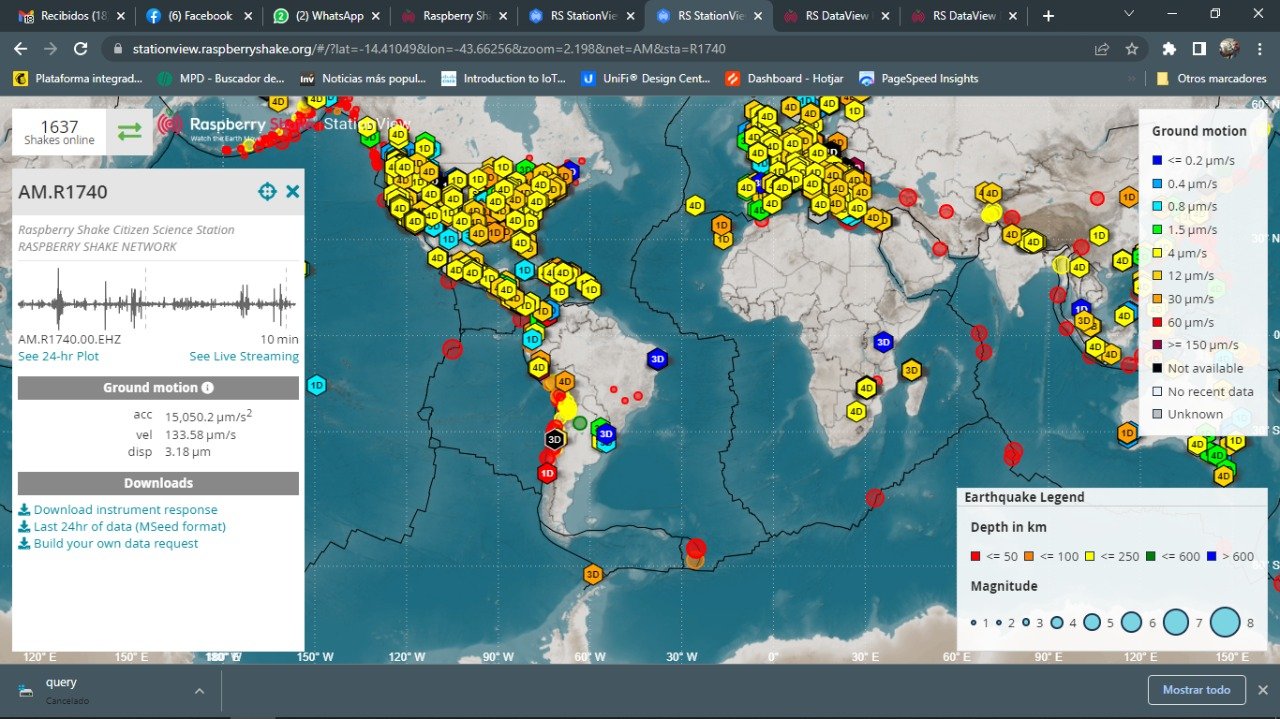Open the Otros marcadores folder
Viewport: 1280px width, 719px height.
click(x=1210, y=78)
